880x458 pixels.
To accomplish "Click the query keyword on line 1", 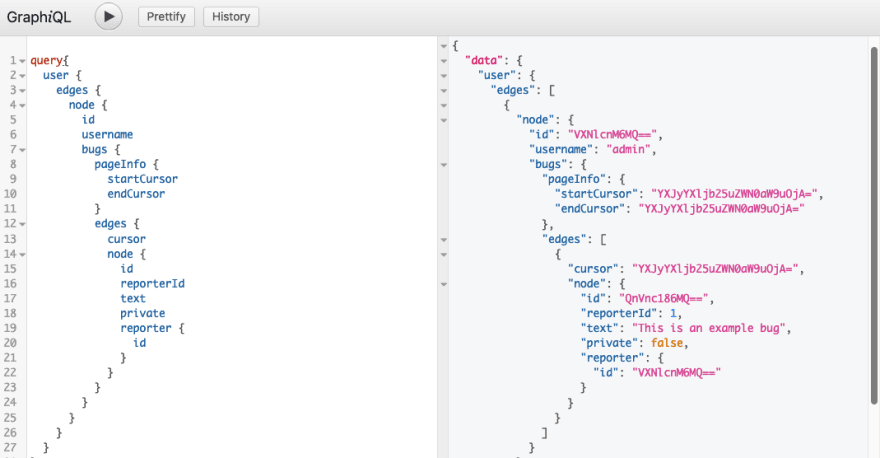I will pos(47,60).
